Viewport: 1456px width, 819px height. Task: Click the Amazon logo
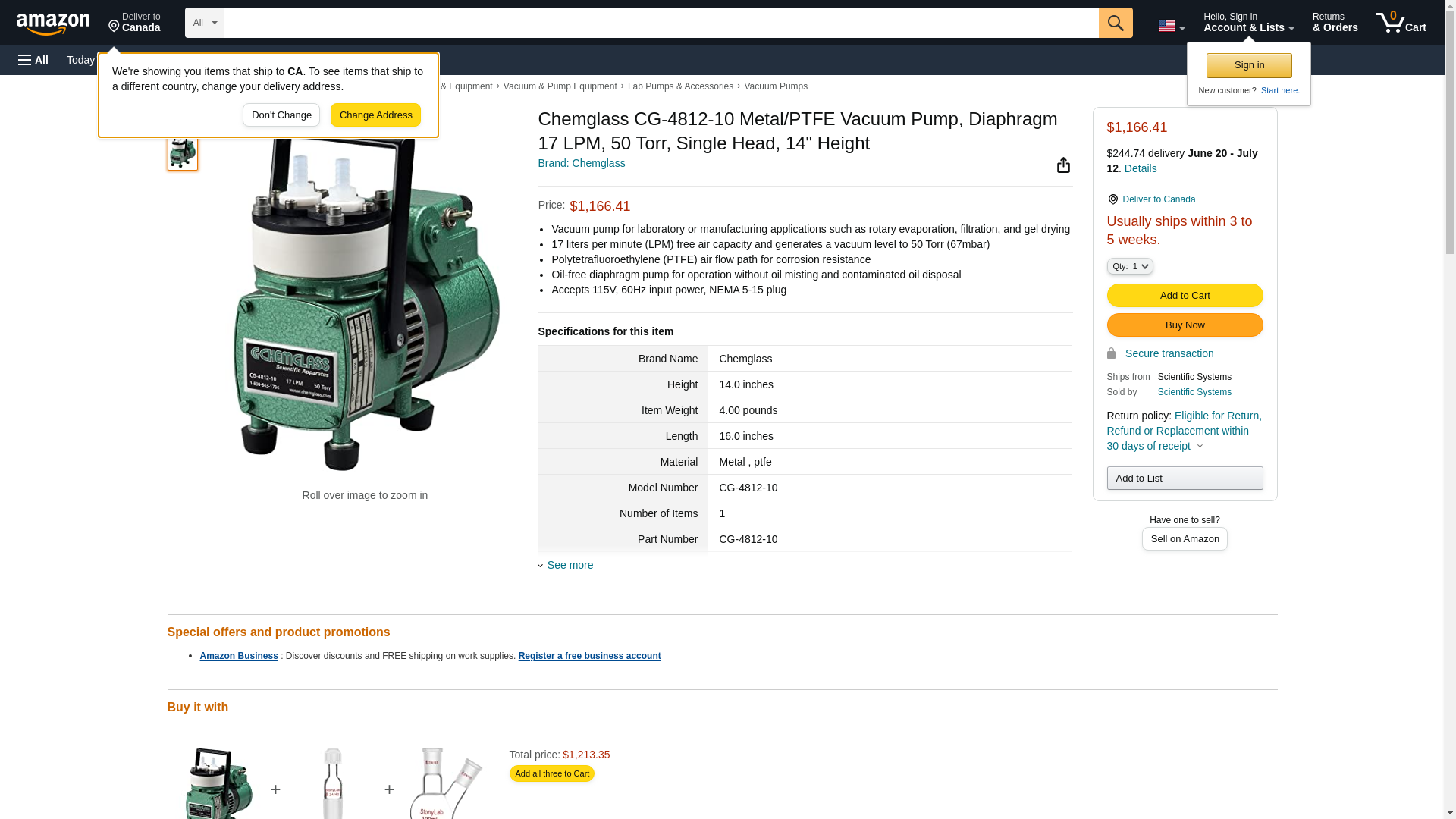coord(53,24)
